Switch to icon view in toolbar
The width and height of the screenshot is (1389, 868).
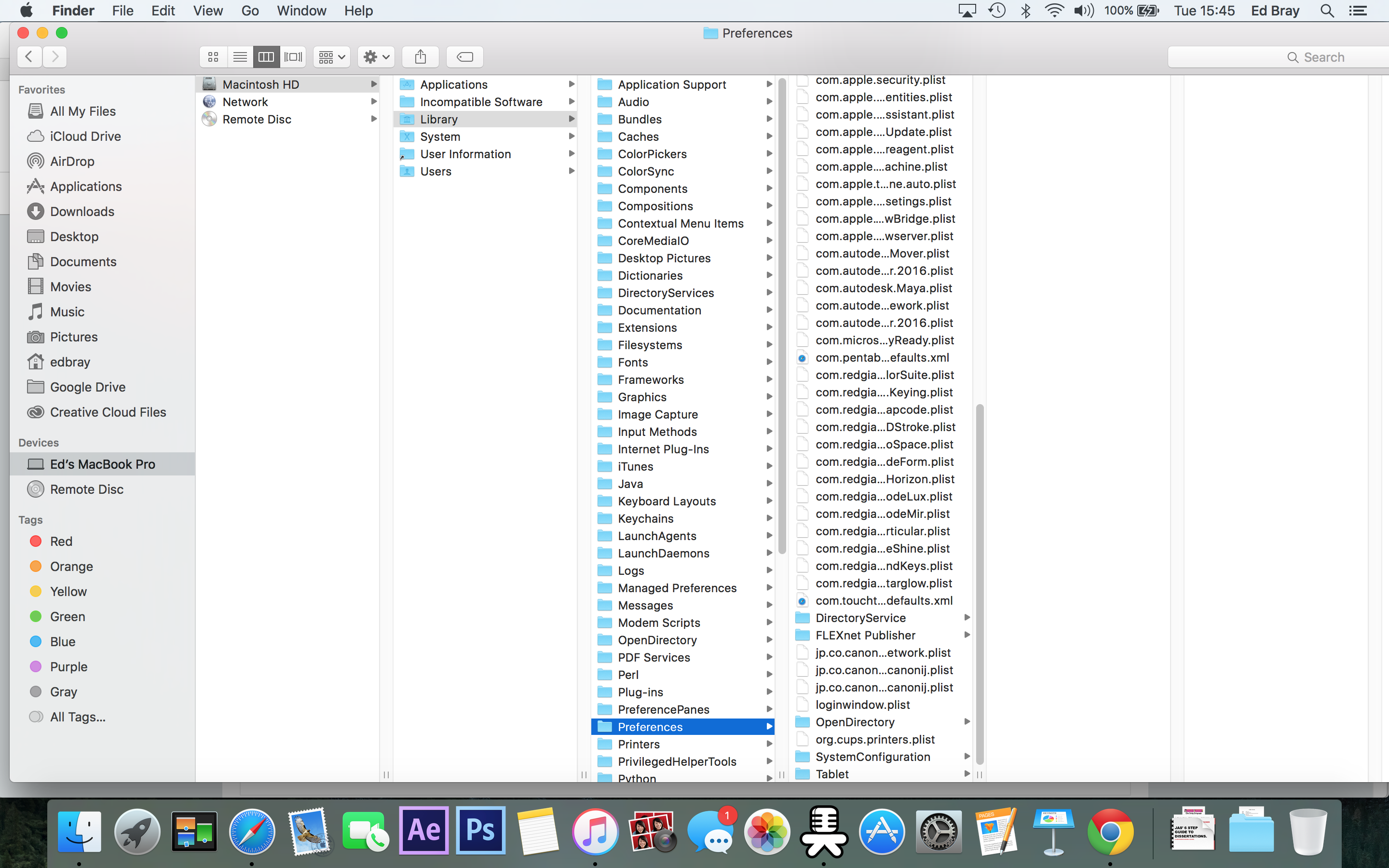tap(213, 57)
